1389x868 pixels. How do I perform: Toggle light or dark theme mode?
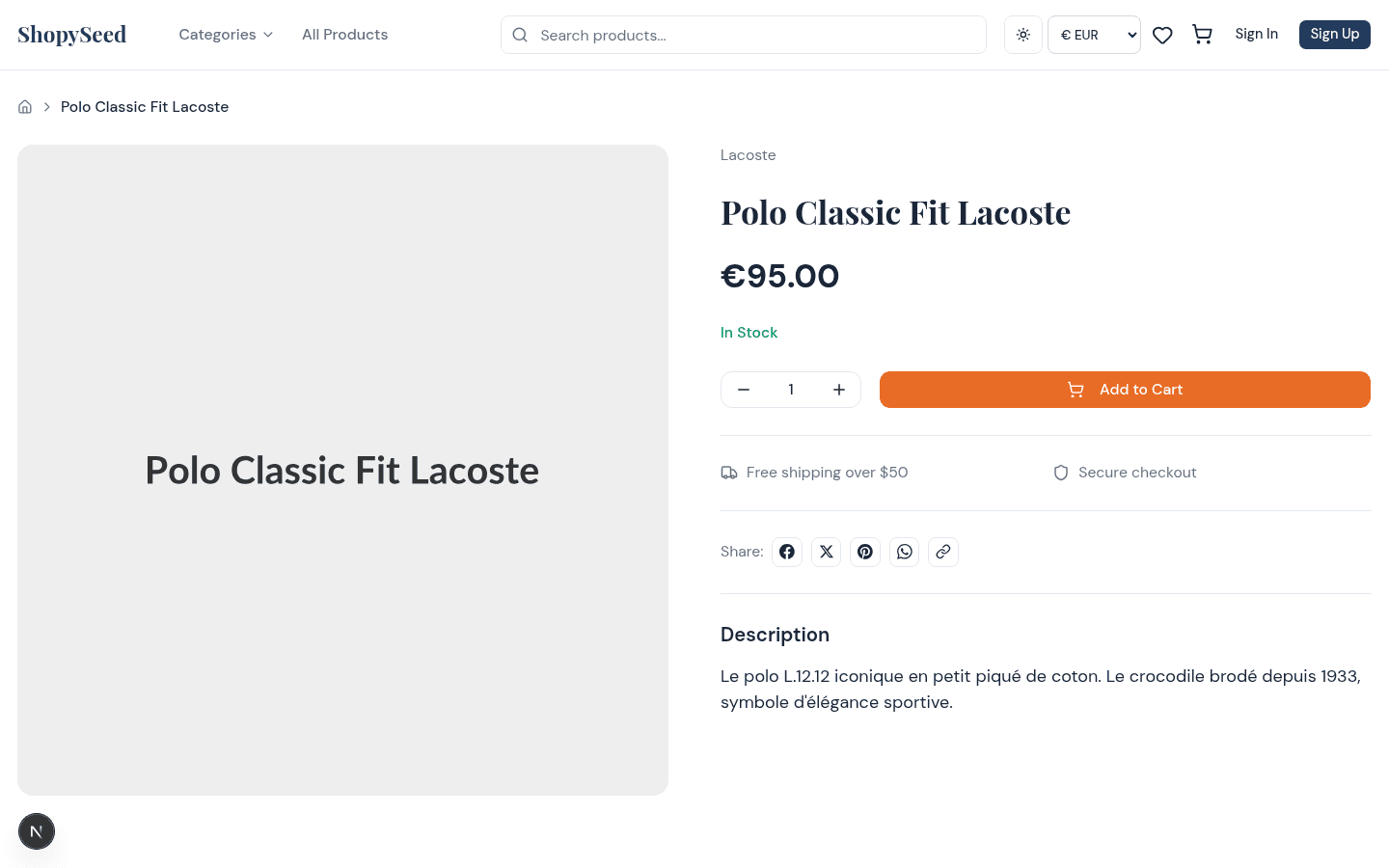point(1022,34)
